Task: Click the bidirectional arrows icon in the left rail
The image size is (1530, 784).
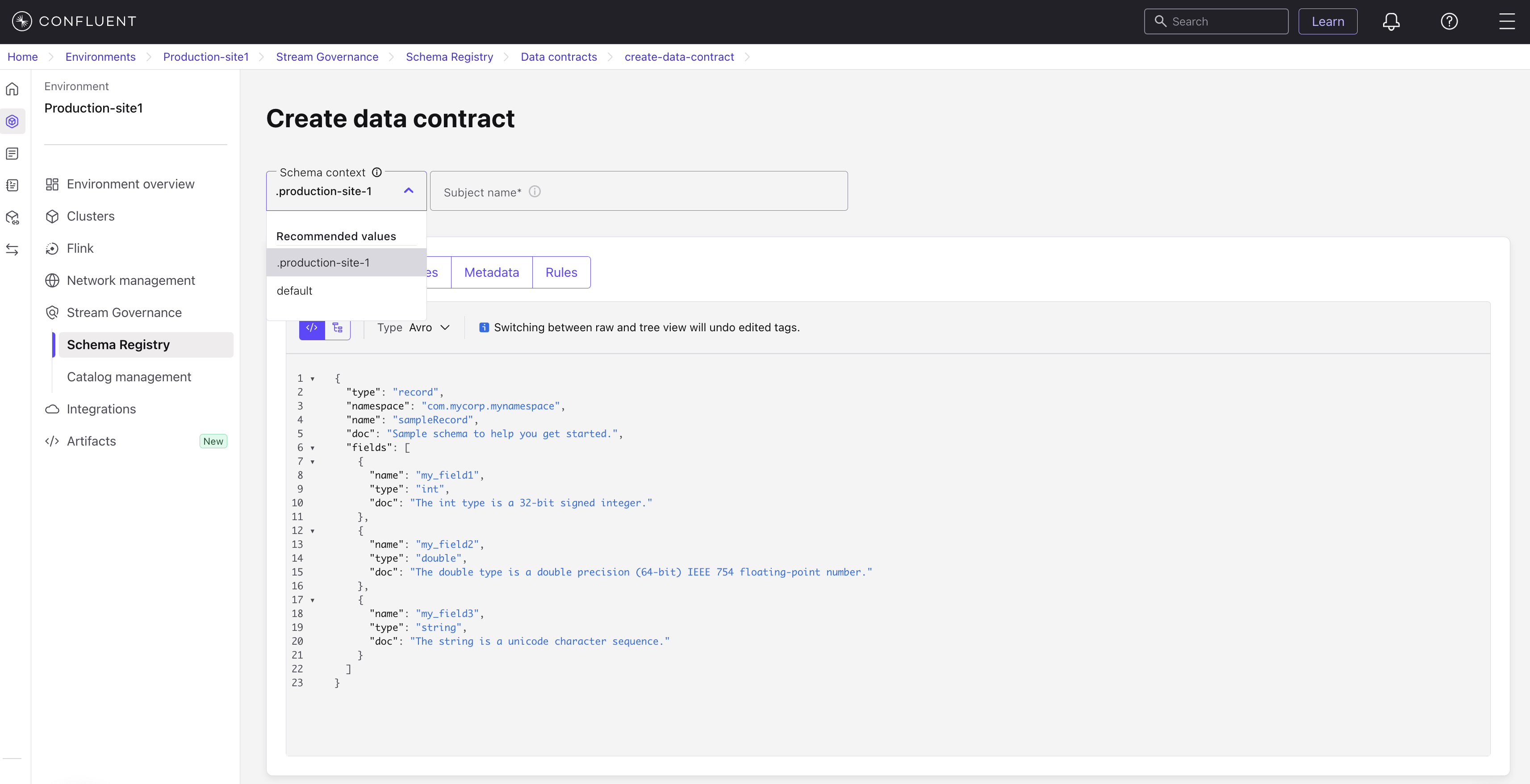Action: click(13, 250)
